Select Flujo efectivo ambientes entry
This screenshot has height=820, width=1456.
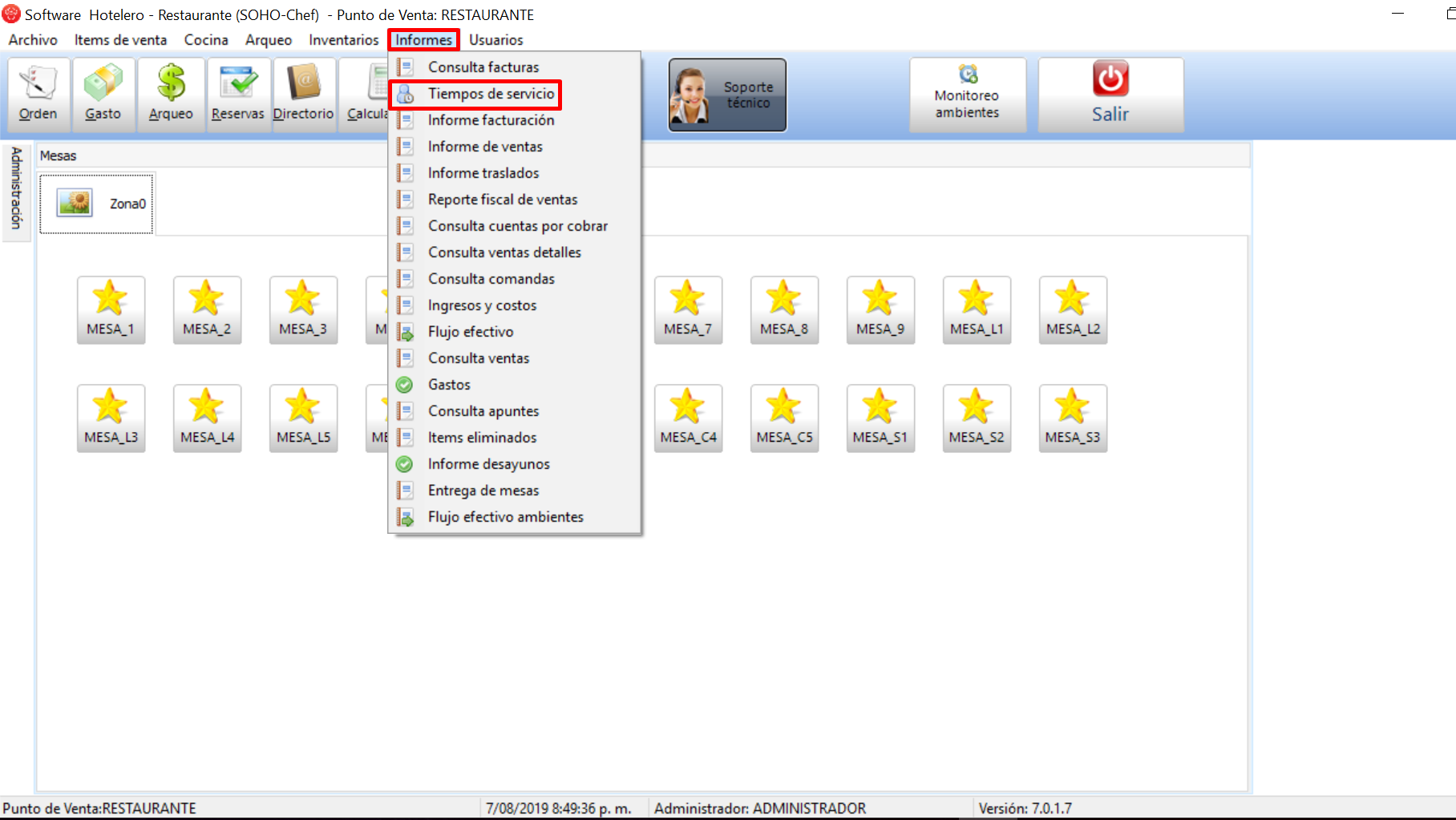[x=505, y=517]
